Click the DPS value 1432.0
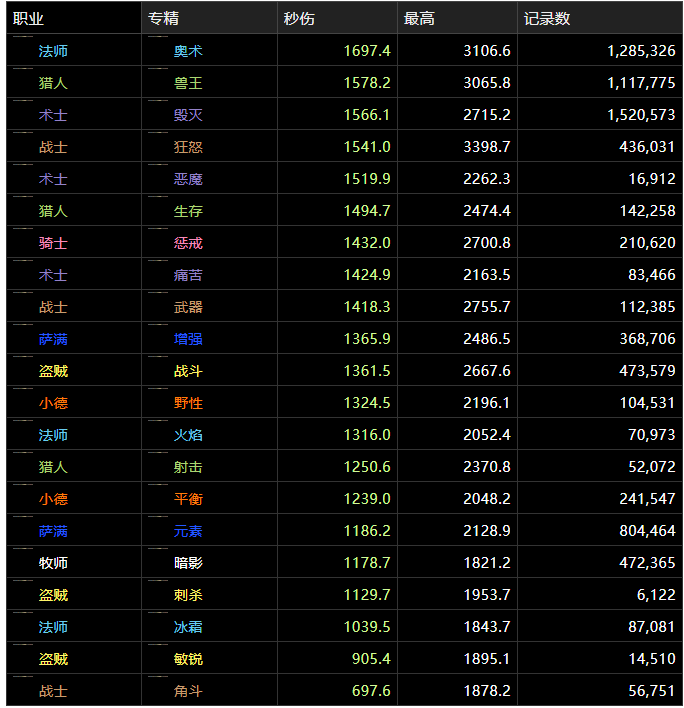This screenshot has width=684, height=708. pos(367,243)
